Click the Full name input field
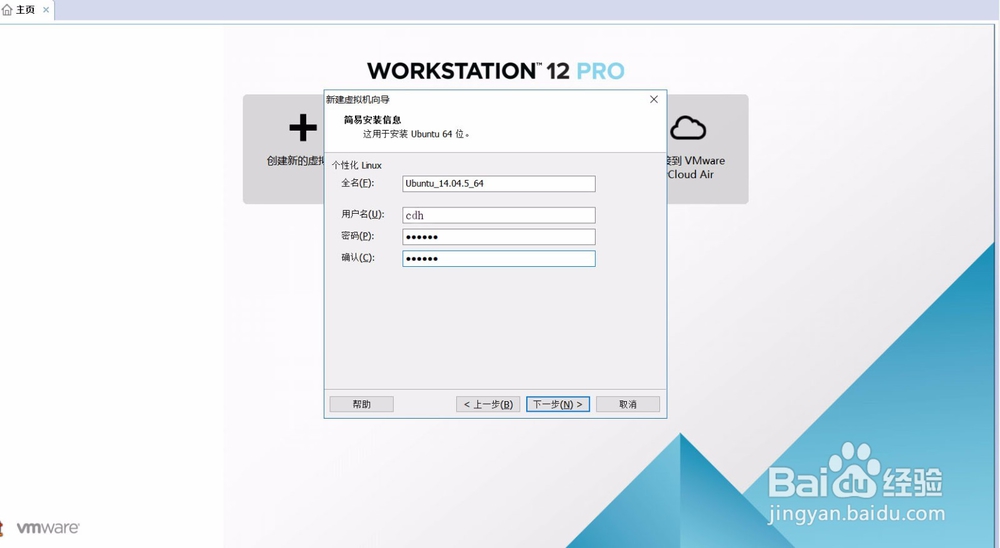The height and width of the screenshot is (548, 1000). pyautogui.click(x=499, y=184)
